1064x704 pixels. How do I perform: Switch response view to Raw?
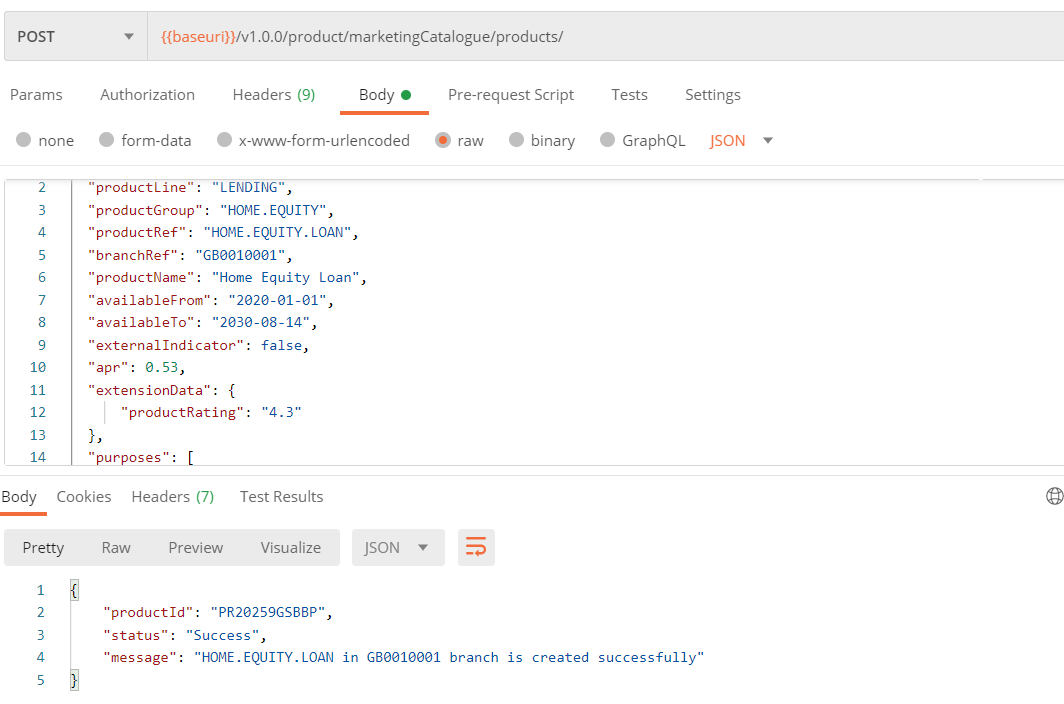pyautogui.click(x=116, y=547)
